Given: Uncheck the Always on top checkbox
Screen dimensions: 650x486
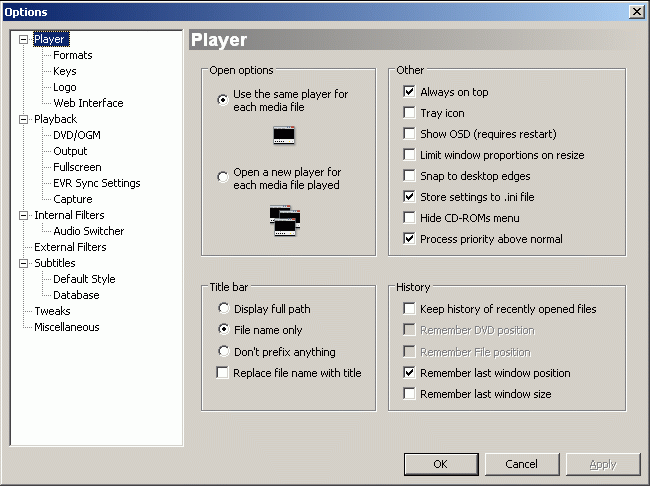Looking at the screenshot, I should [x=409, y=92].
